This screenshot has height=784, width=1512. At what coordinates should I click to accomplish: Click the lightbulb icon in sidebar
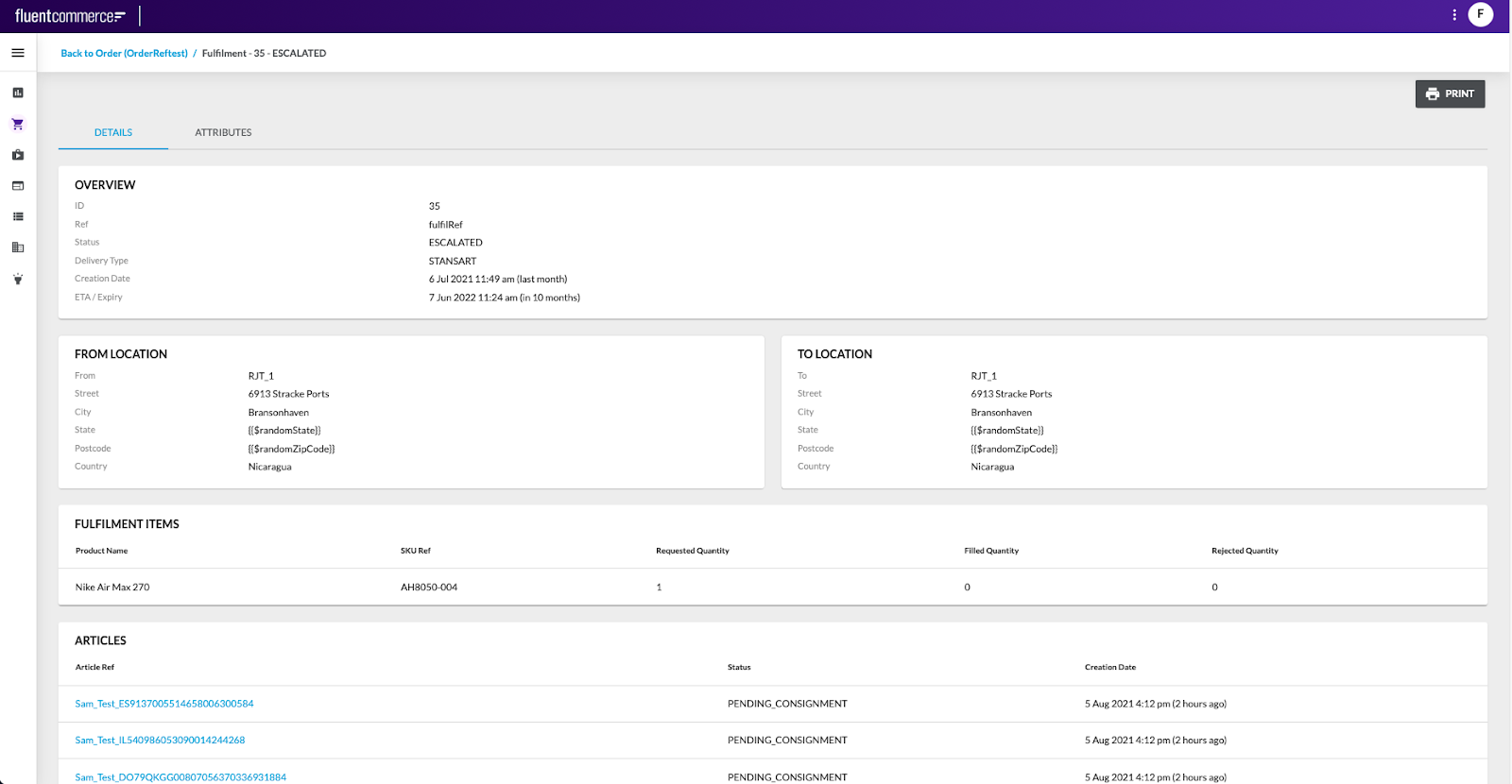[18, 279]
